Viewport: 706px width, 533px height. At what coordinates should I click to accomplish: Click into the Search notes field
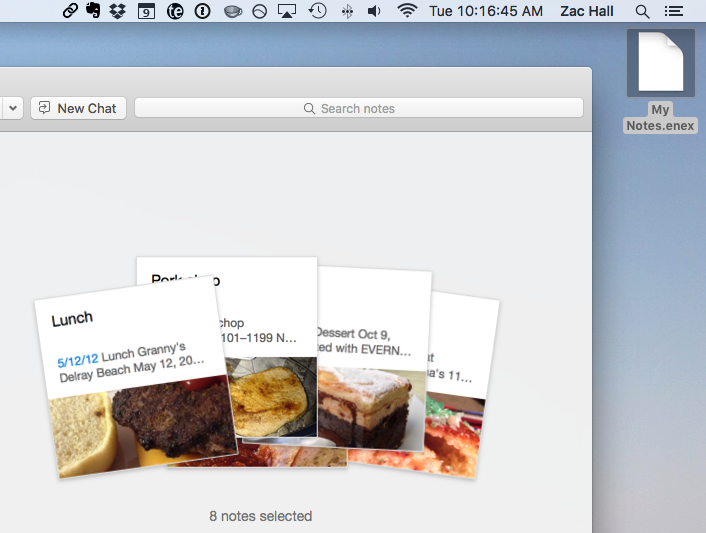(x=358, y=108)
